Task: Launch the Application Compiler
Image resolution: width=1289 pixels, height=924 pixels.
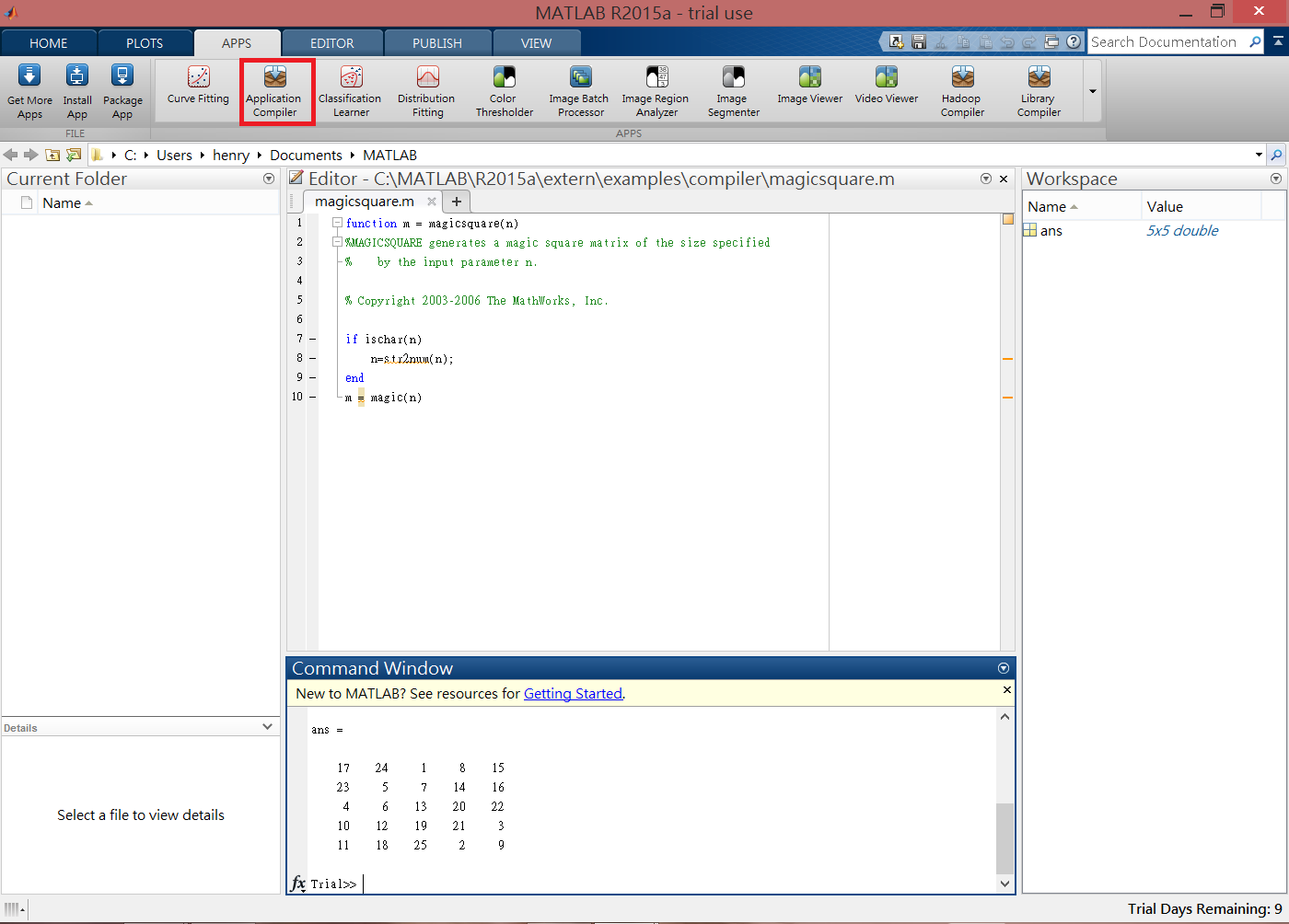Action: click(x=276, y=89)
